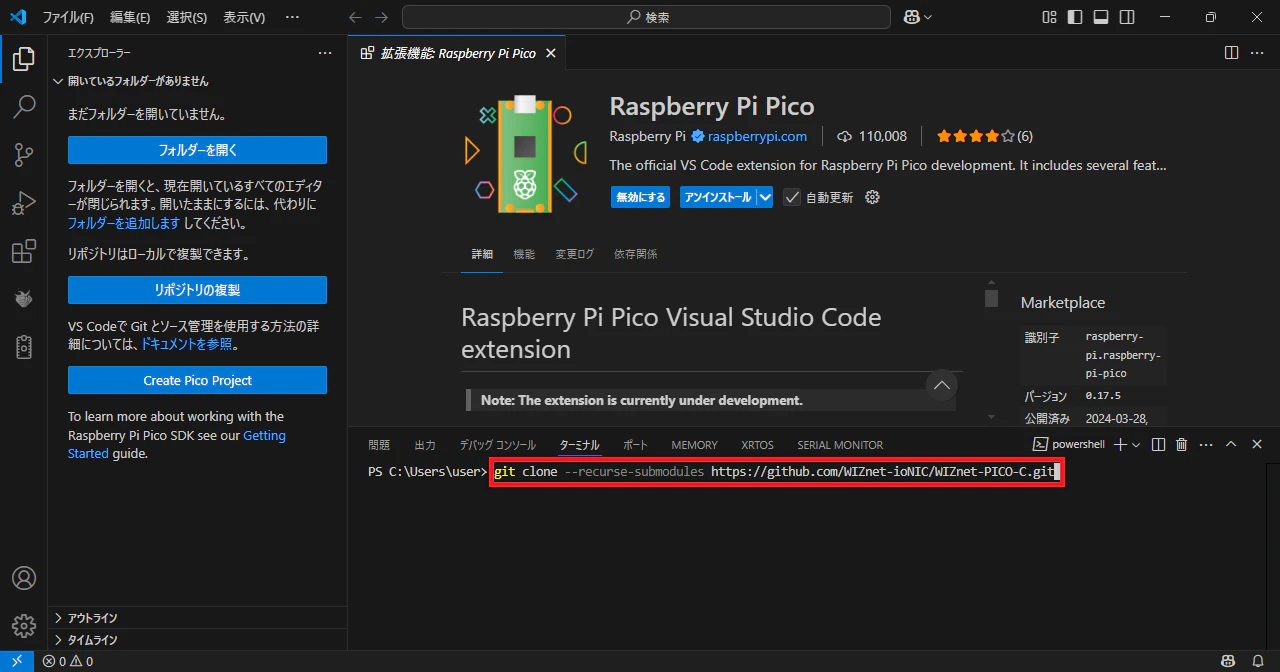Collapse the no folder opened section
The width and height of the screenshot is (1280, 672).
pyautogui.click(x=197, y=81)
